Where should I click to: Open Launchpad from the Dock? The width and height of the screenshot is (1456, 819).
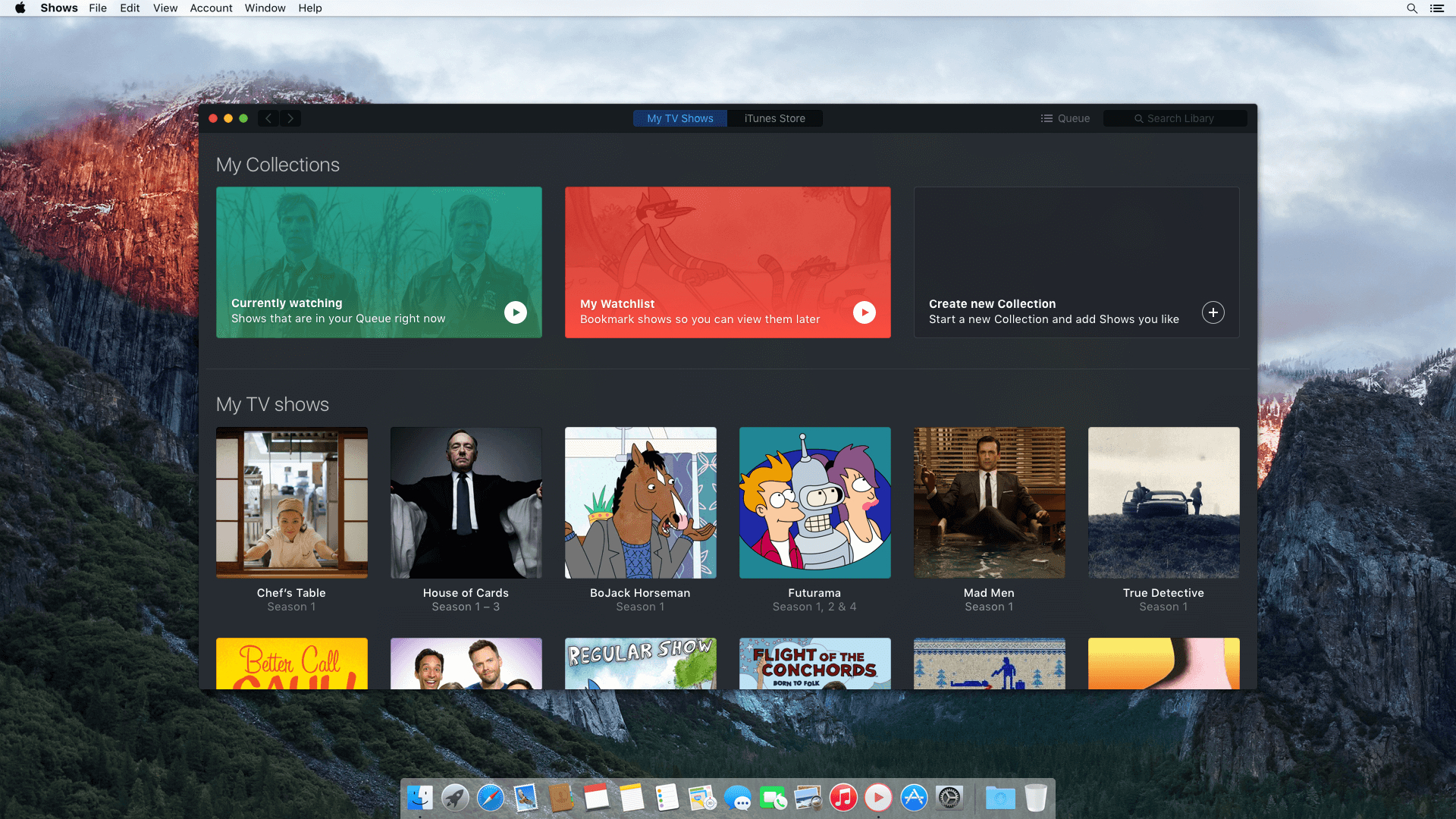tap(455, 798)
